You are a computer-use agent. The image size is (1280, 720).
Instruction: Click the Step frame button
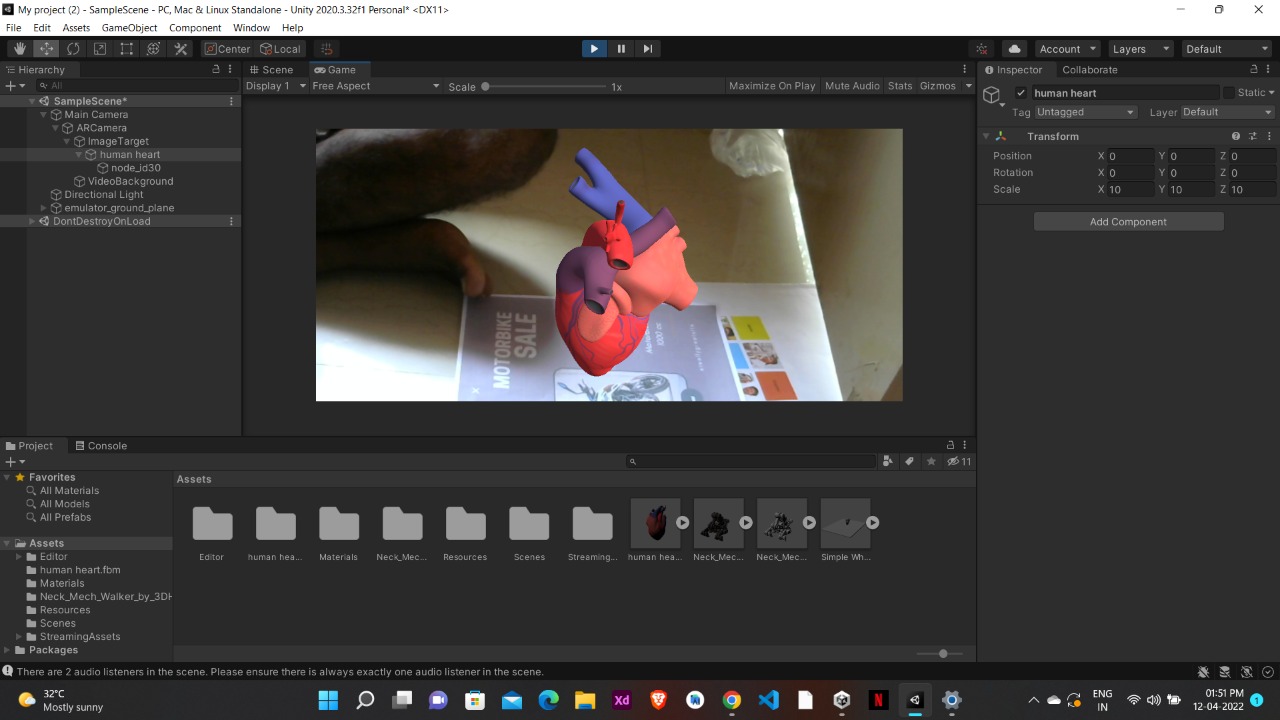[x=648, y=49]
